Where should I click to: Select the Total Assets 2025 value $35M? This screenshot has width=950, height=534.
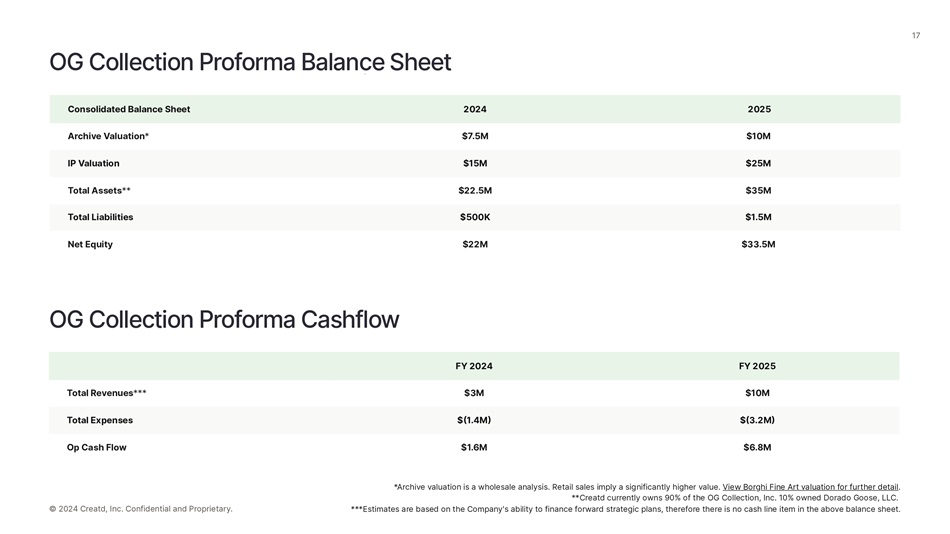tap(758, 190)
